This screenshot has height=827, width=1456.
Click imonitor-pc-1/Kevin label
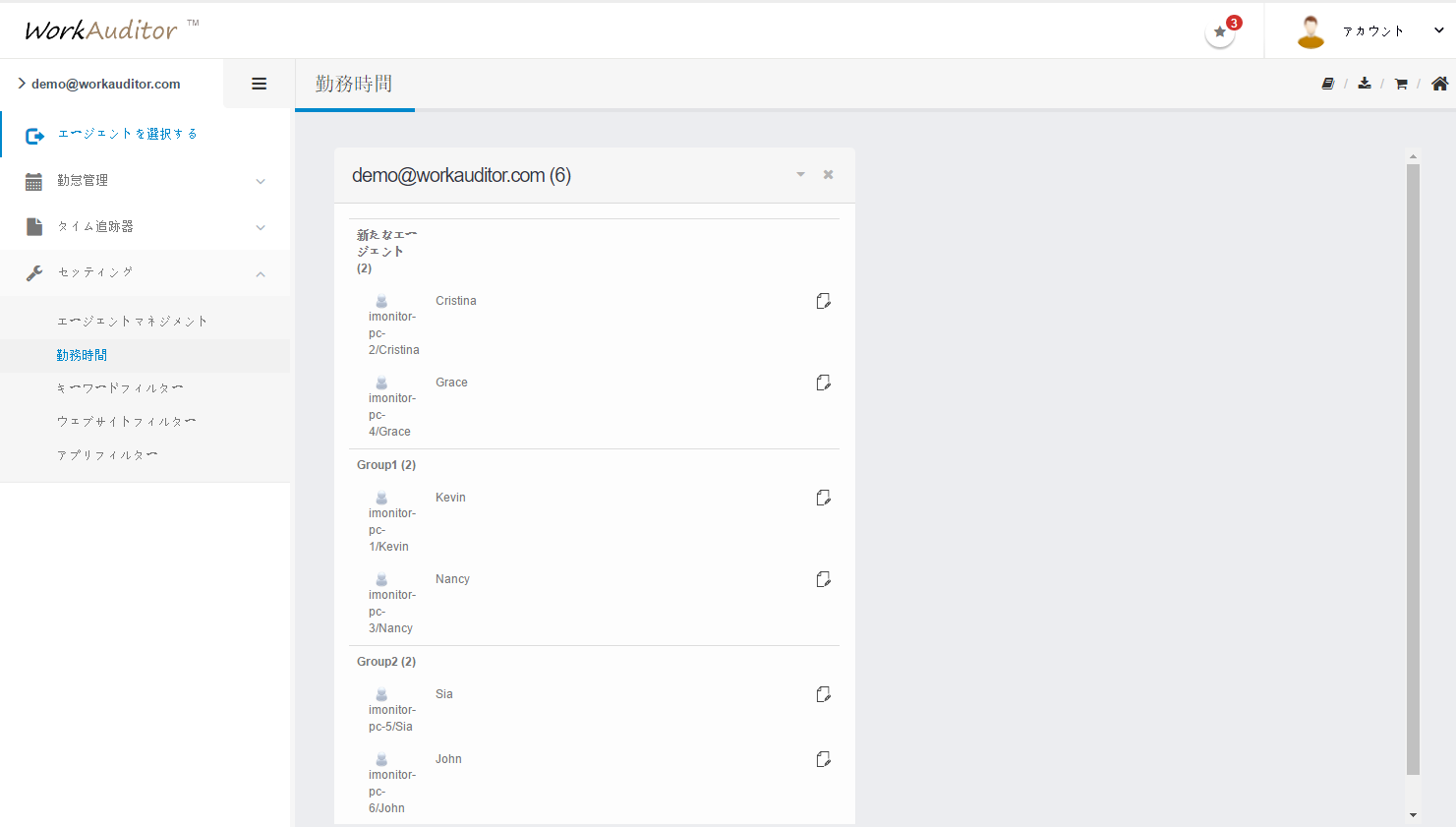(x=392, y=530)
